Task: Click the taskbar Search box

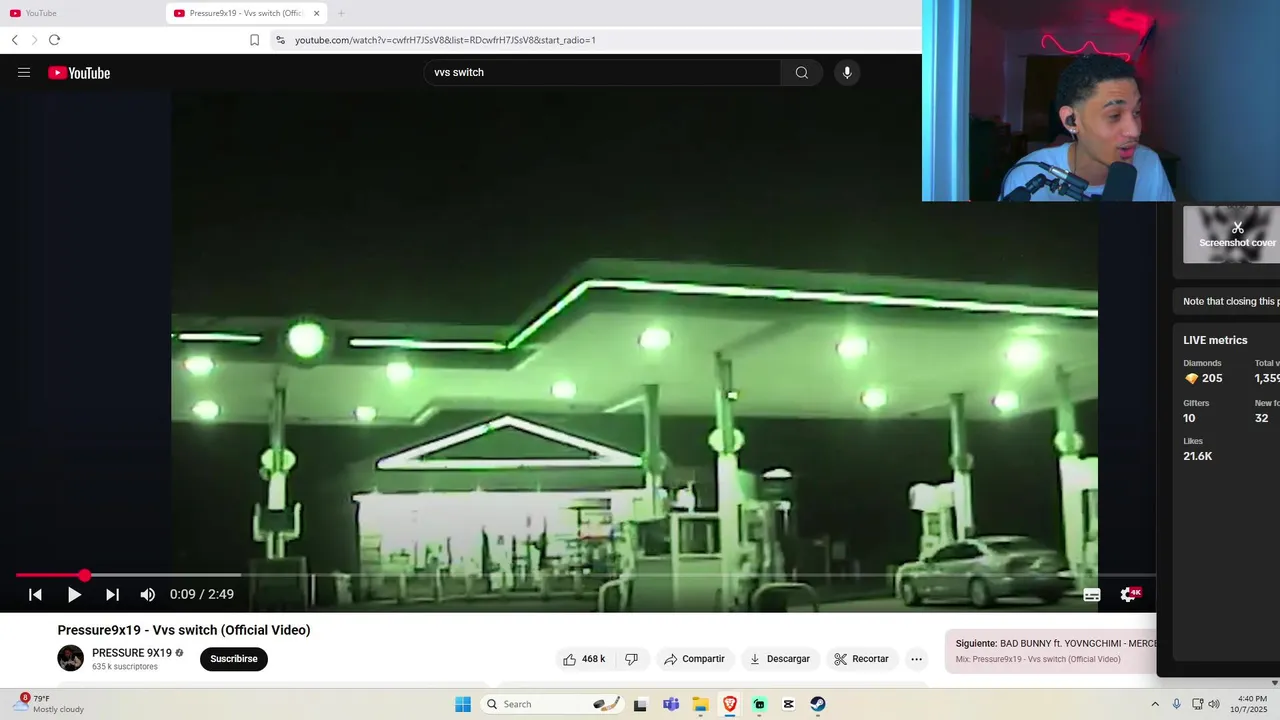Action: coord(552,704)
